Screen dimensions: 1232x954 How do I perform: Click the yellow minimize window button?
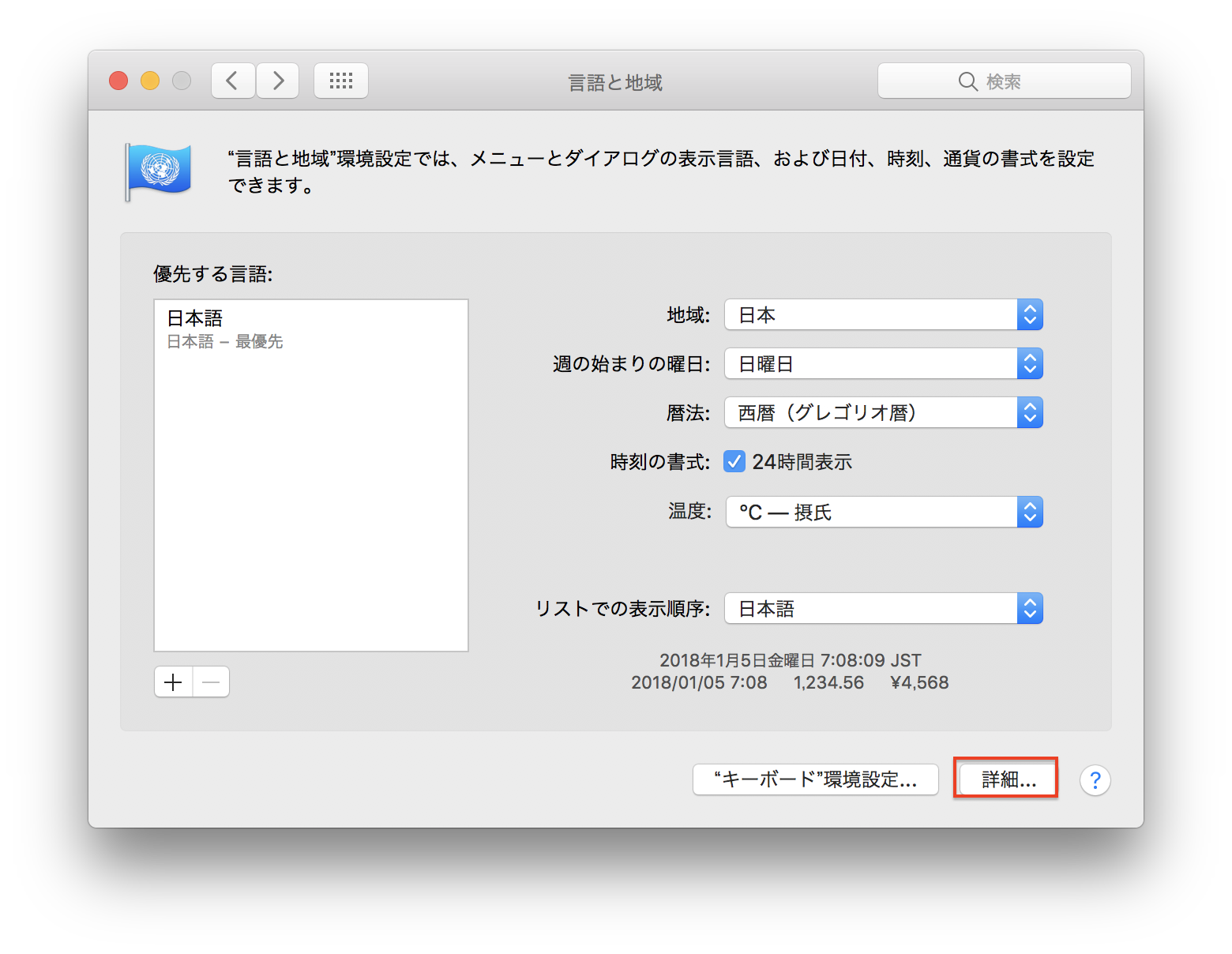150,81
